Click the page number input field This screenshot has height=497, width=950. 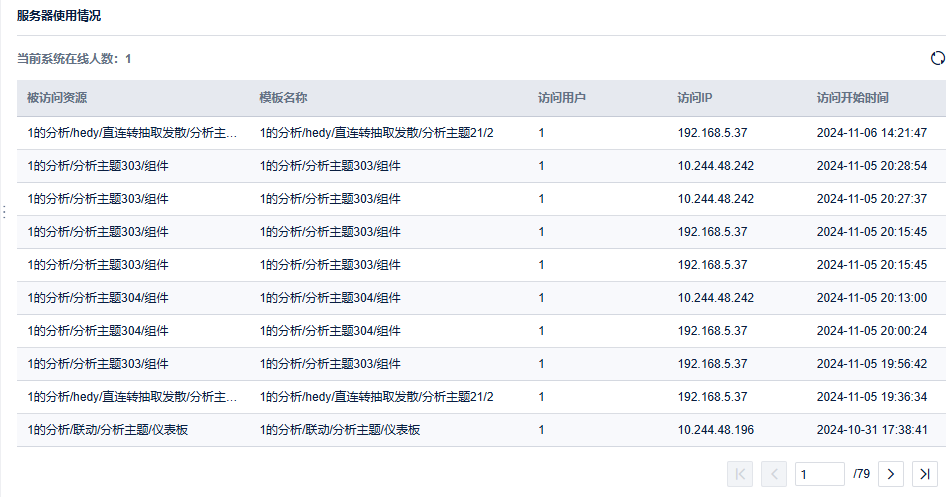[x=819, y=473]
